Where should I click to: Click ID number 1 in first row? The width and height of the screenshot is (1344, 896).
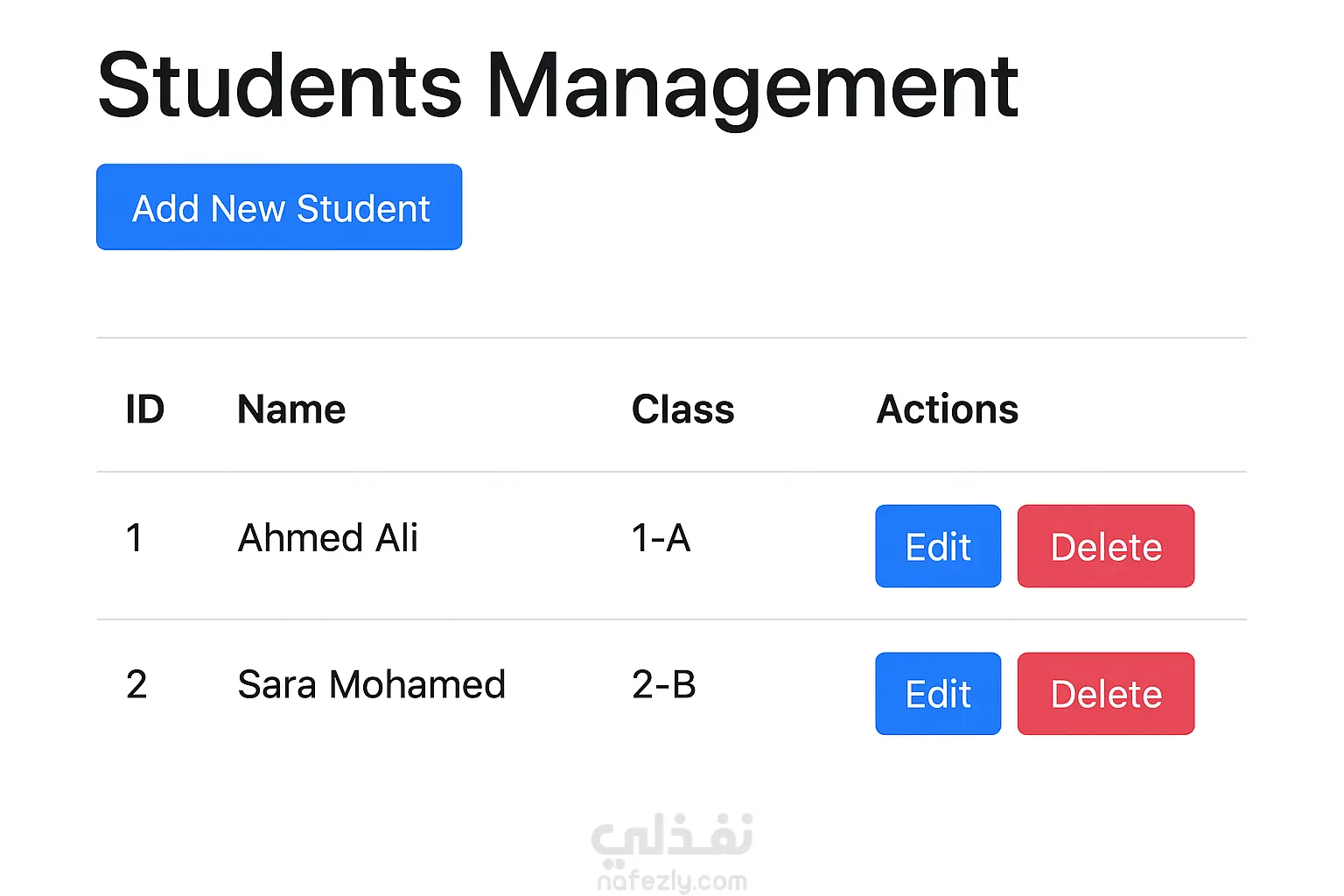134,538
